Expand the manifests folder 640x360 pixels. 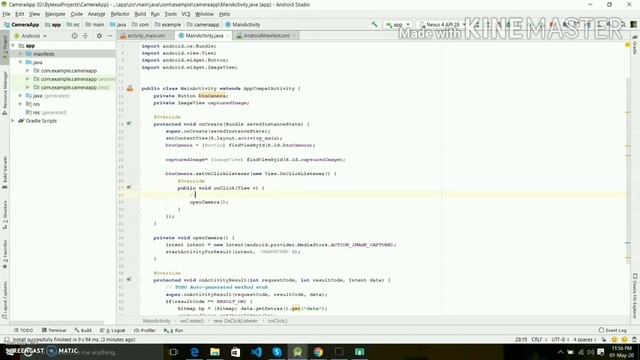click(x=20, y=54)
